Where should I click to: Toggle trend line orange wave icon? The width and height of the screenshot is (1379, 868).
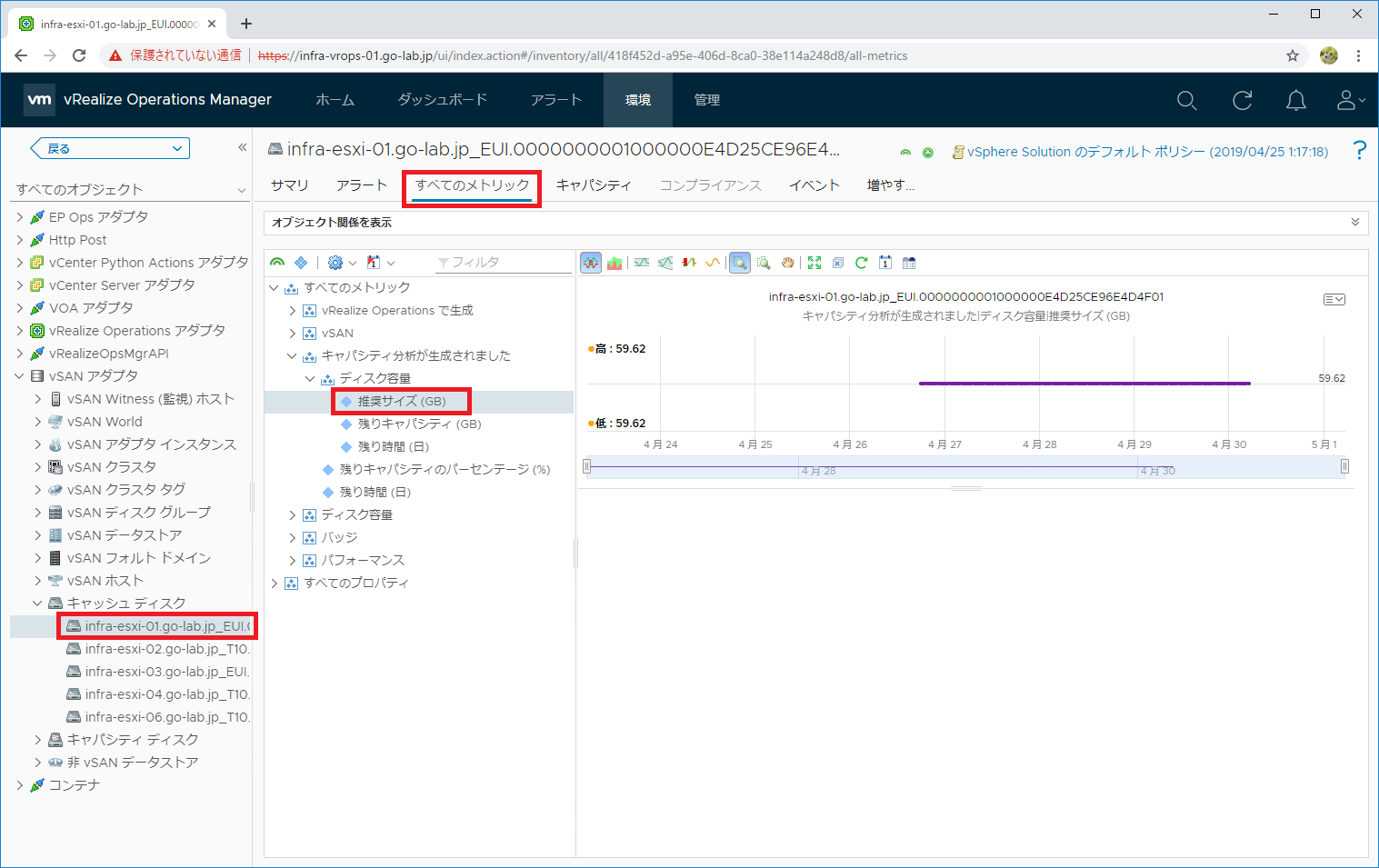click(713, 263)
